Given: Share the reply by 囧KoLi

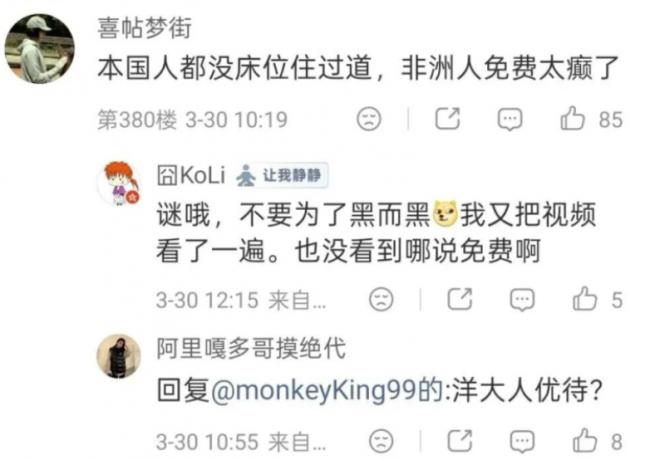Looking at the screenshot, I should 460,299.
